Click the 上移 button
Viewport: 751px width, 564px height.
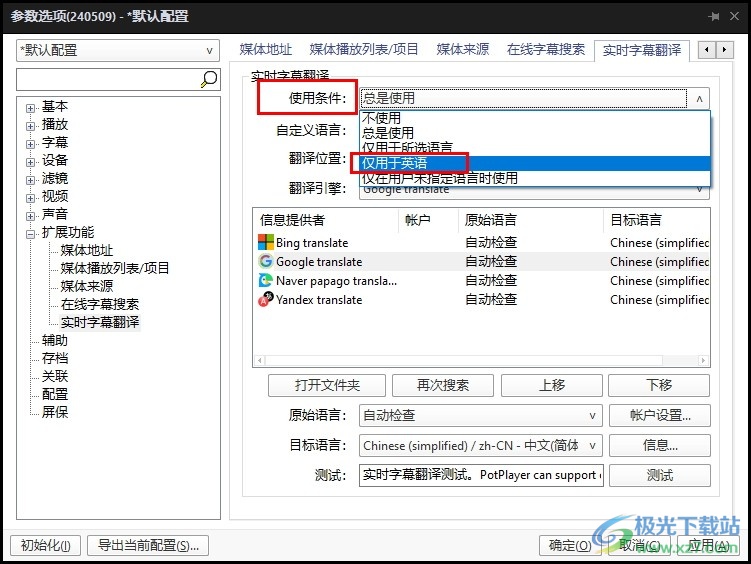[552, 385]
